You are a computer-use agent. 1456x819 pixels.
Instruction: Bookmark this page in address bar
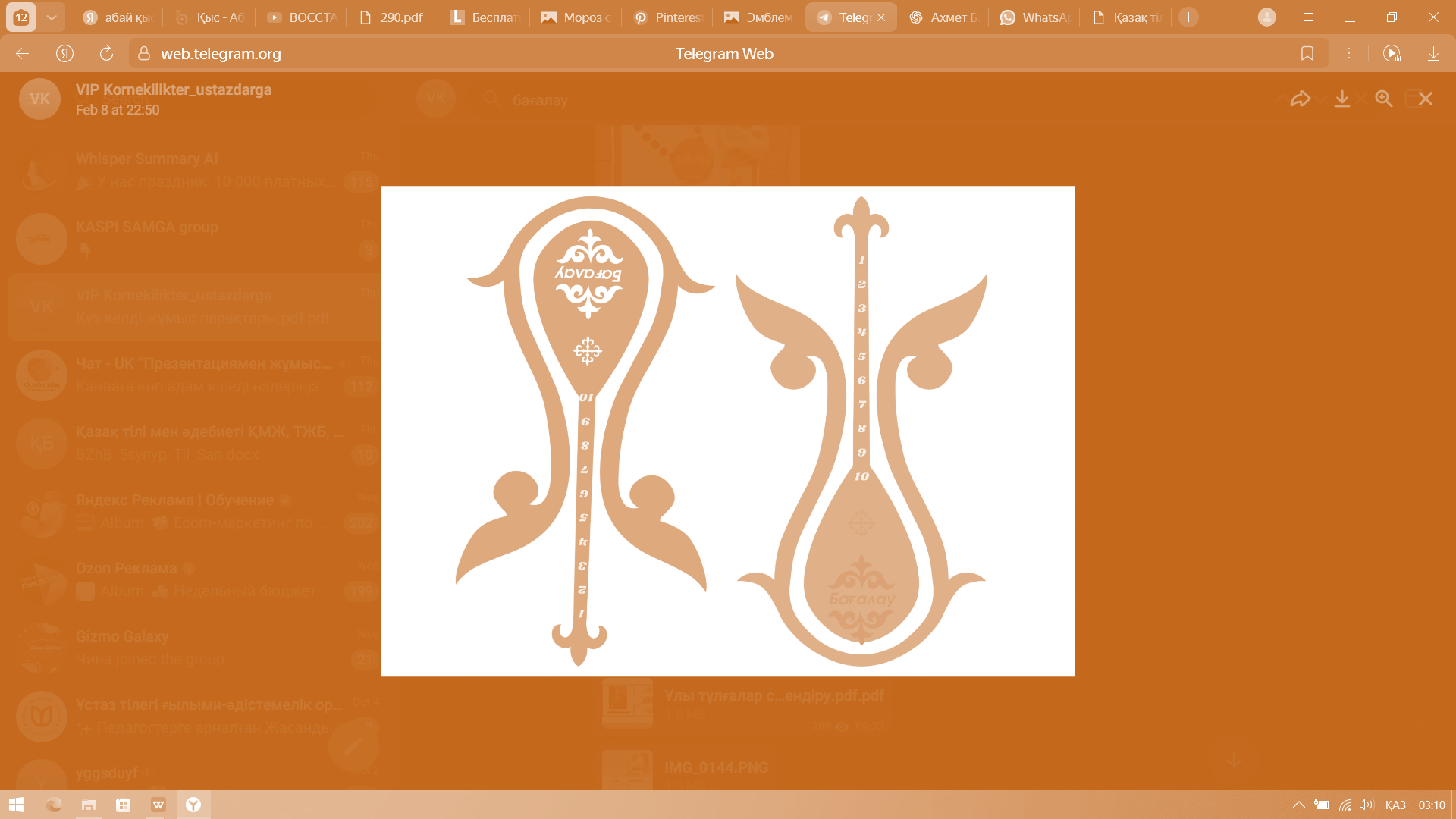tap(1307, 53)
